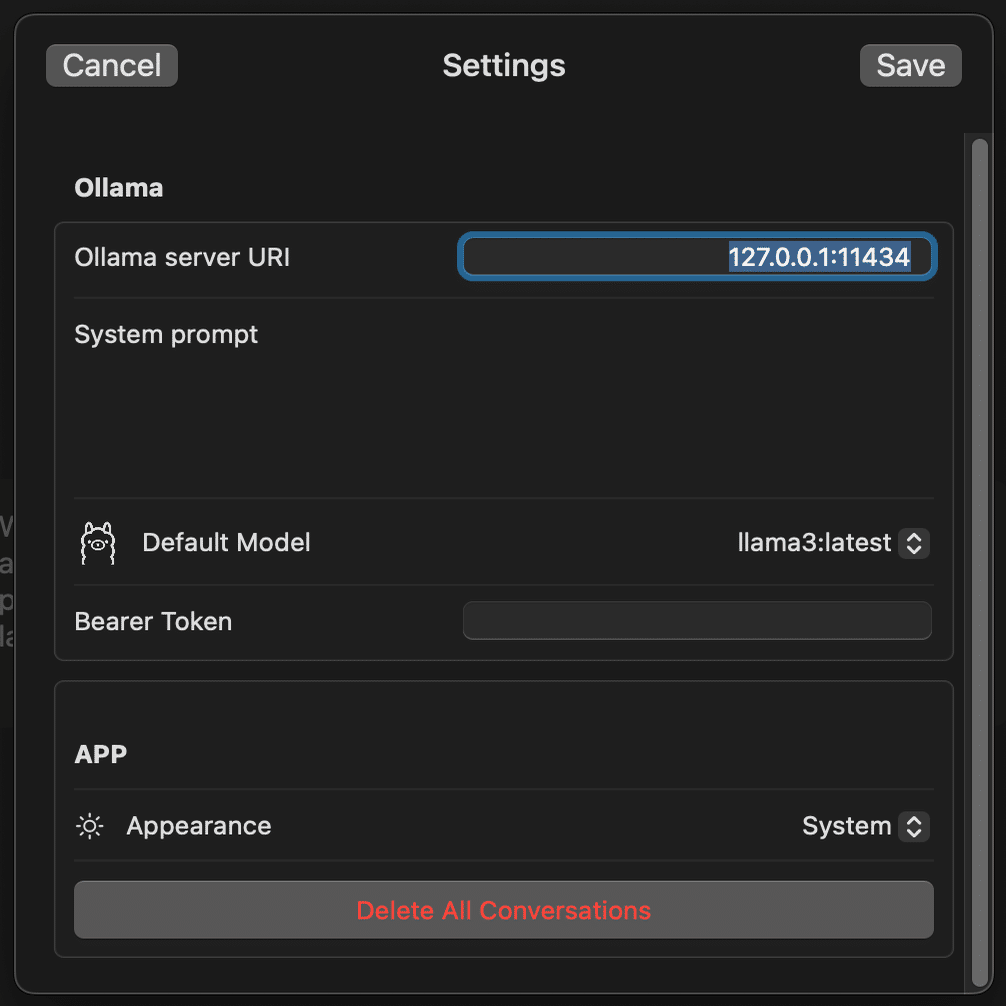
Task: Click the APP section heading
Action: click(101, 754)
